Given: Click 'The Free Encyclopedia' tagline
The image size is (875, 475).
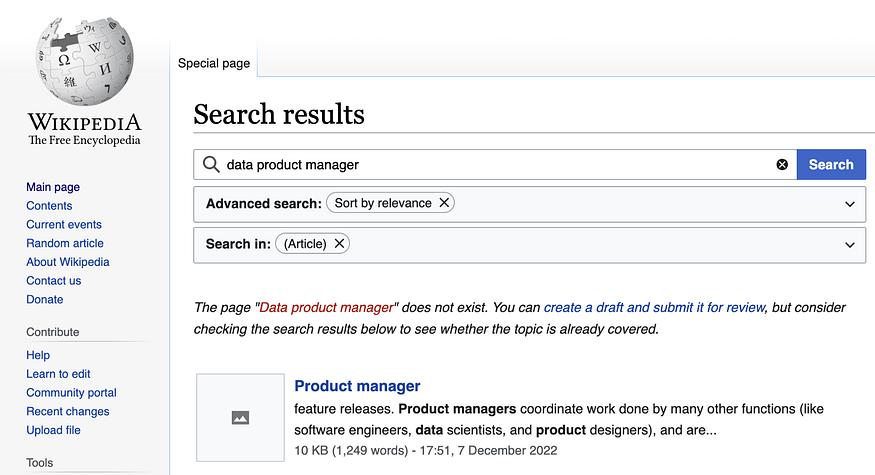Looking at the screenshot, I should pyautogui.click(x=84, y=140).
